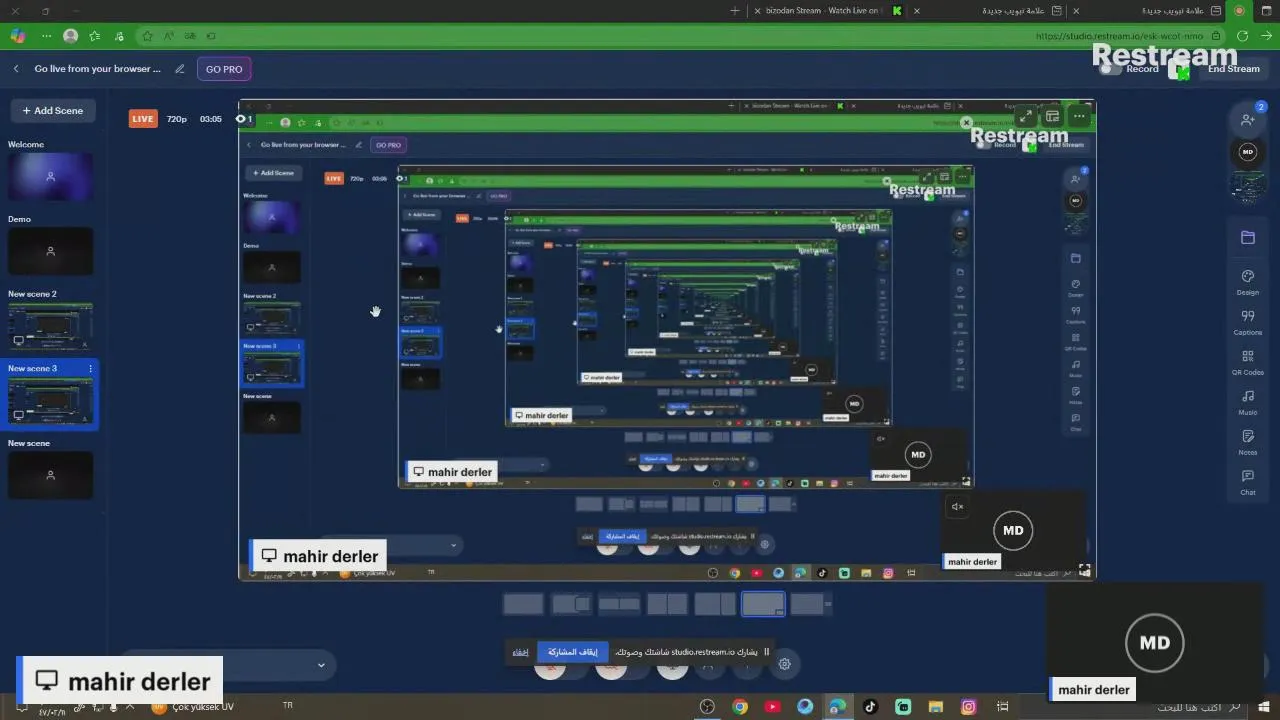Select the New scene 2 thumbnail
1280x720 pixels.
tap(51, 326)
